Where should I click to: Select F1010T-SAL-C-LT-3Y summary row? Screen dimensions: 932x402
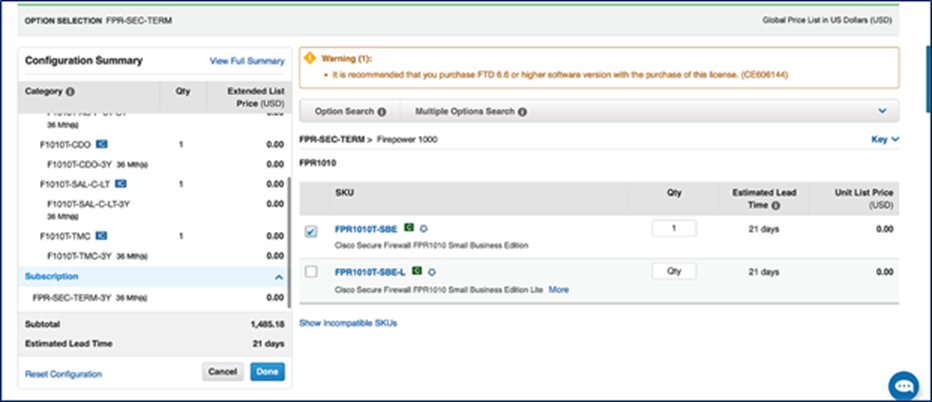(x=154, y=210)
